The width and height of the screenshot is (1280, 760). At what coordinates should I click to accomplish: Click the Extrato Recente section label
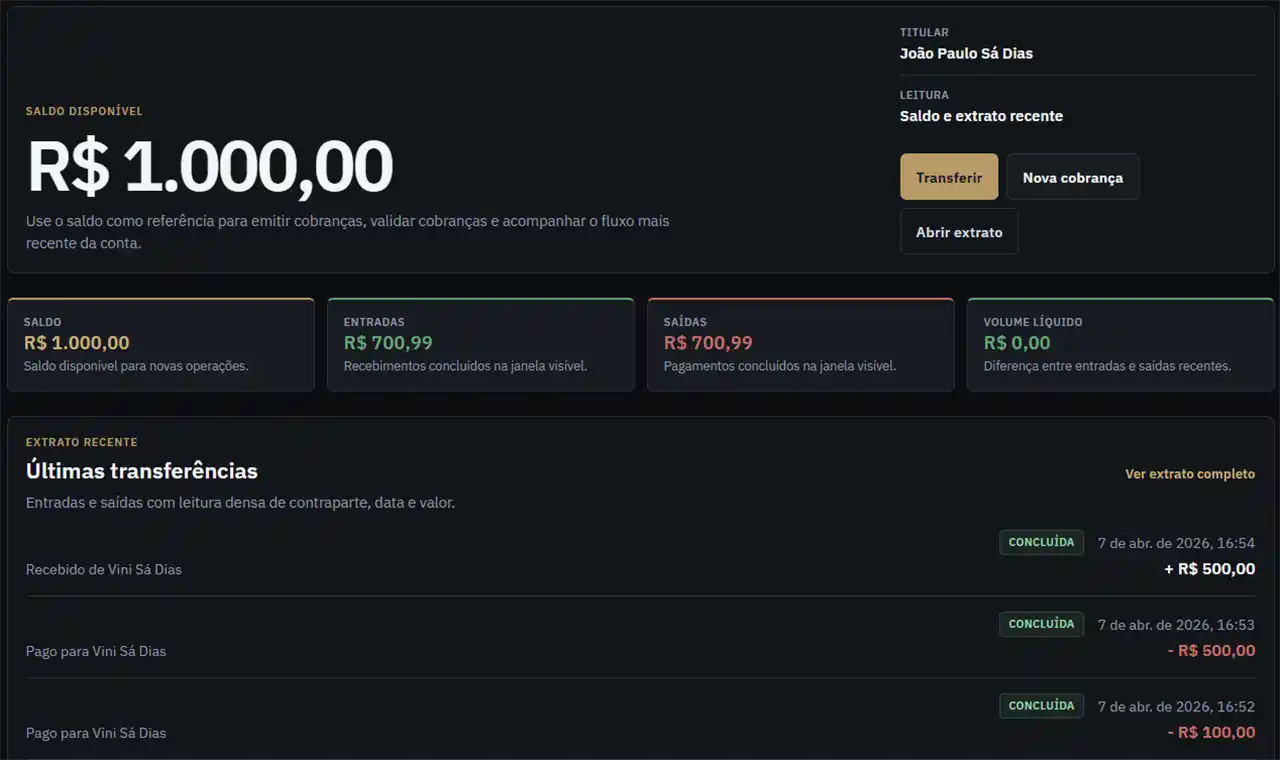(82, 442)
